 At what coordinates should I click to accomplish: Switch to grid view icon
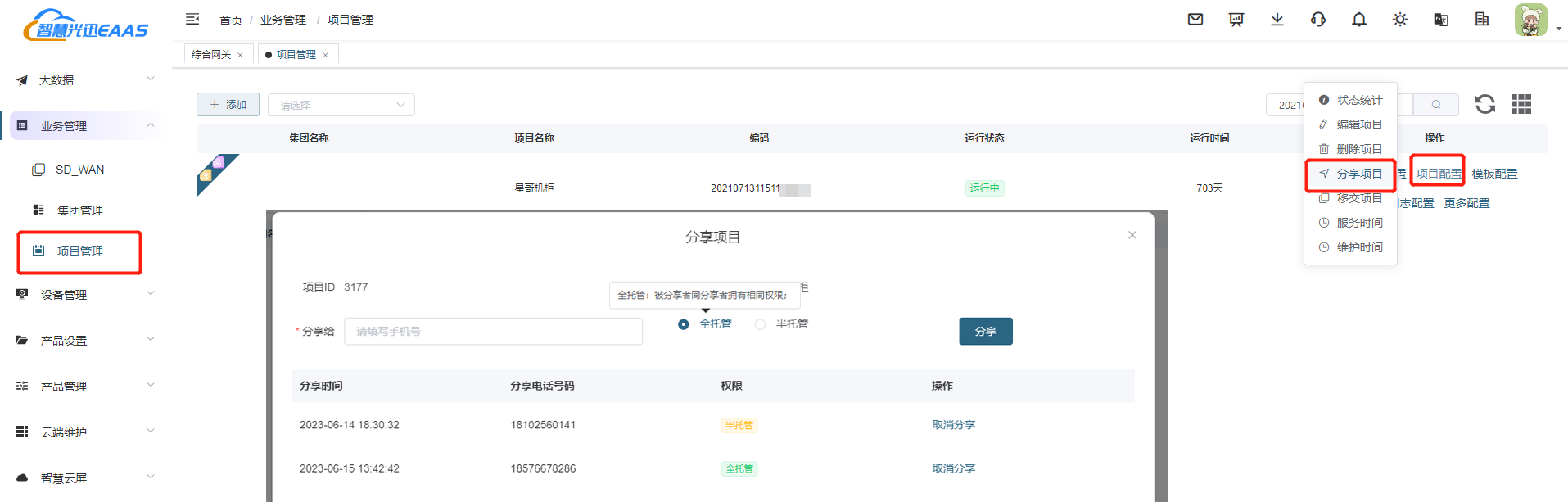coord(1521,104)
